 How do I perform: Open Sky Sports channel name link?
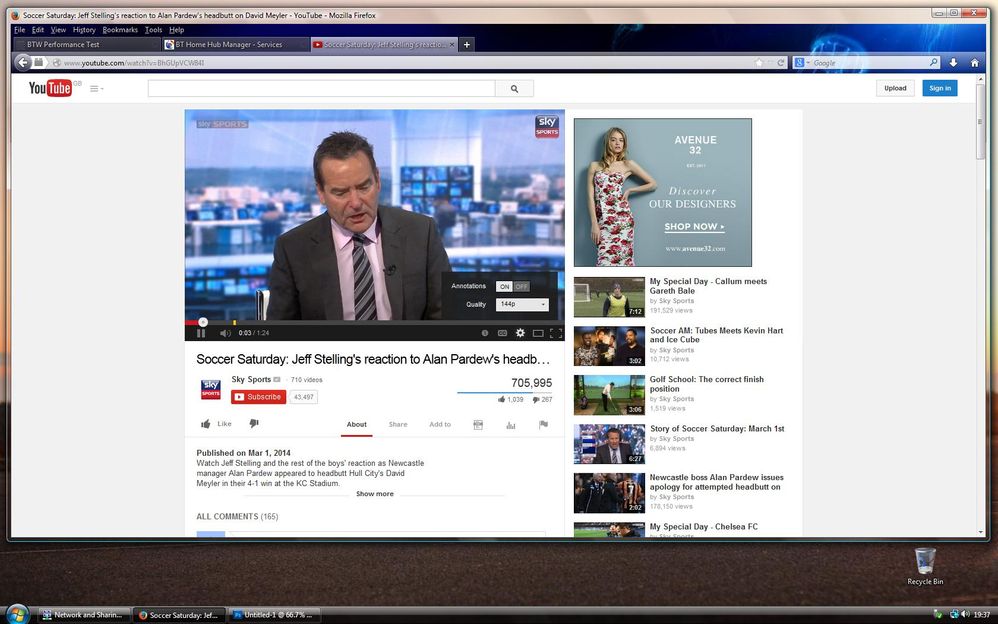coord(251,379)
